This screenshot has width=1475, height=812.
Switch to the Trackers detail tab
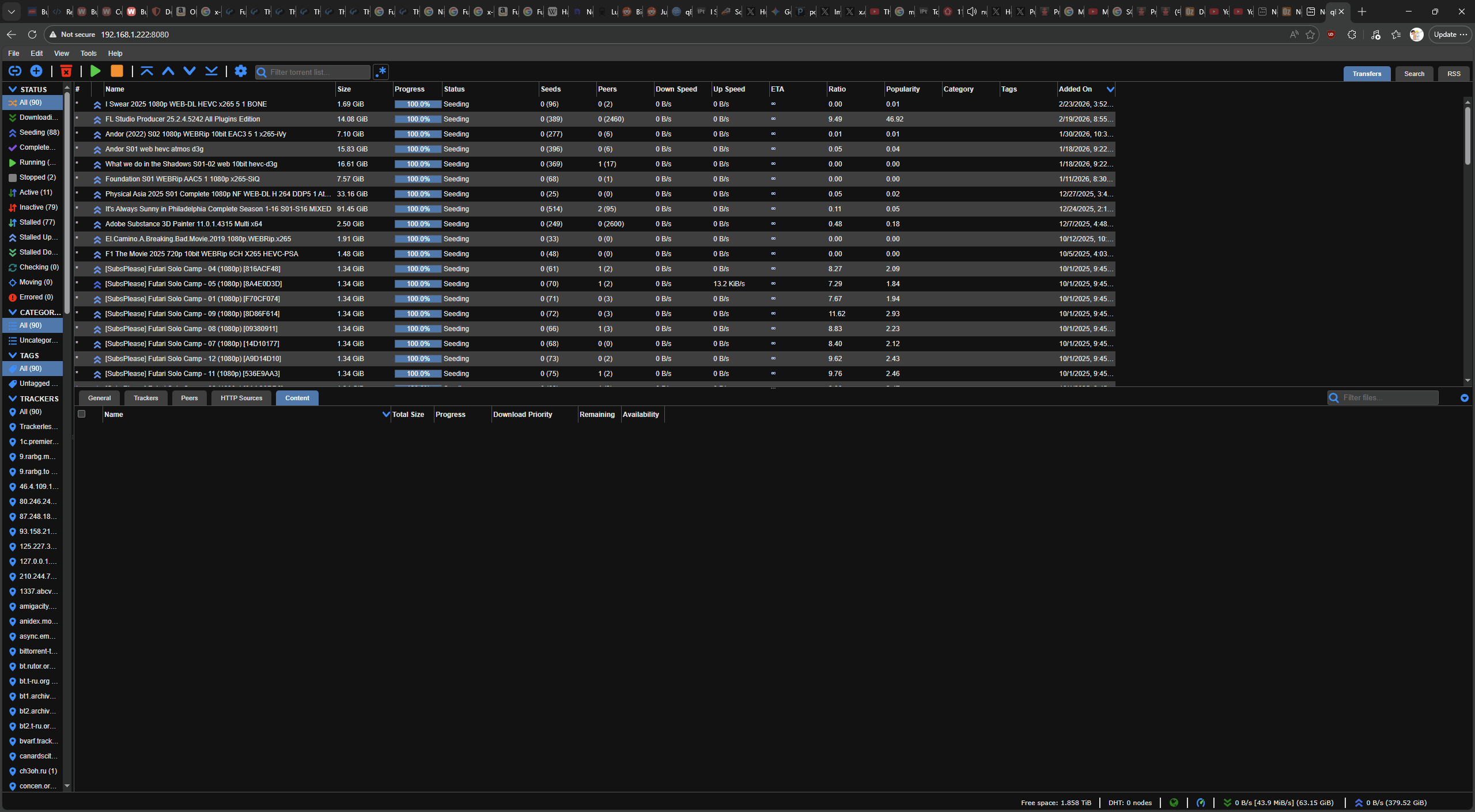[146, 398]
